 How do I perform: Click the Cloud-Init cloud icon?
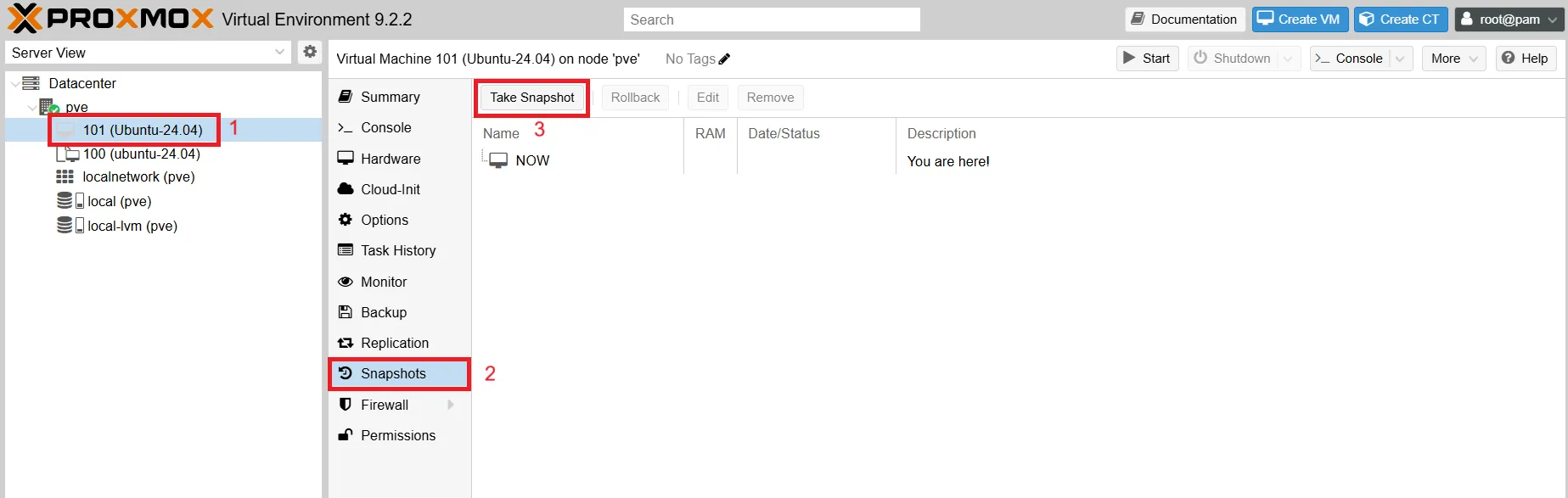point(346,189)
